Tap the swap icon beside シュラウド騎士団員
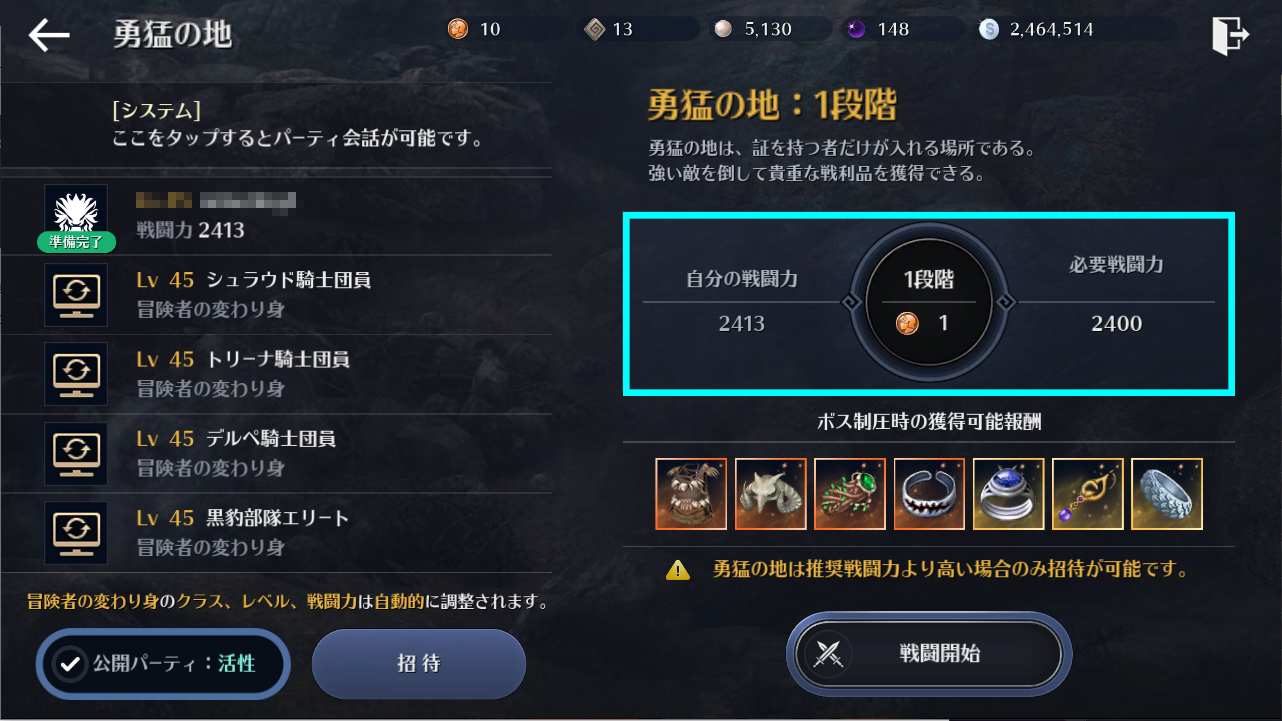Screen dimensions: 1282x721 pos(76,295)
